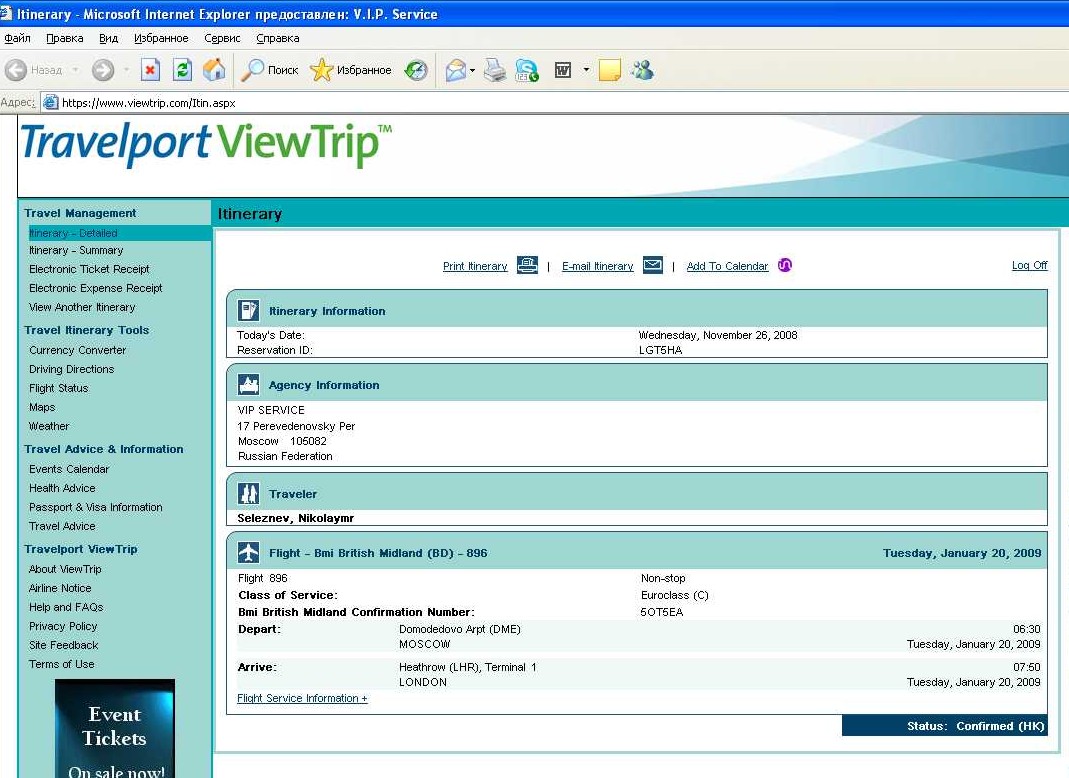
Task: Open Itinerary - Summary link
Action: pyautogui.click(x=76, y=250)
